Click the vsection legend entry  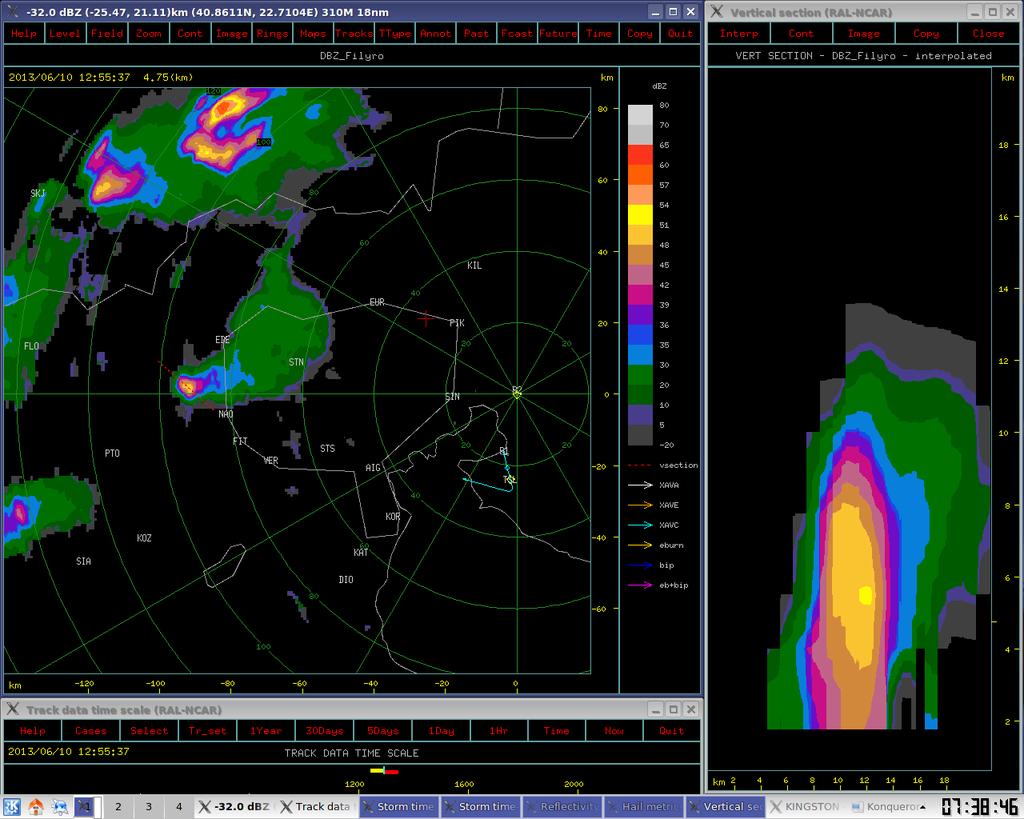coord(663,465)
